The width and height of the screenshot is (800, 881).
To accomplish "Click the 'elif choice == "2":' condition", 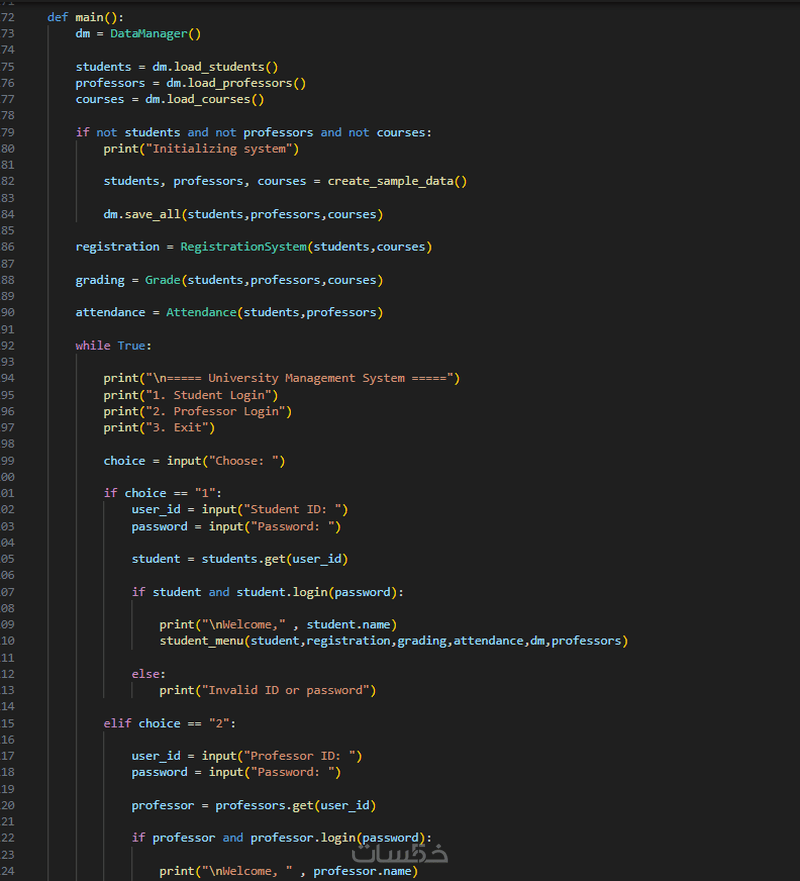I will pos(170,724).
